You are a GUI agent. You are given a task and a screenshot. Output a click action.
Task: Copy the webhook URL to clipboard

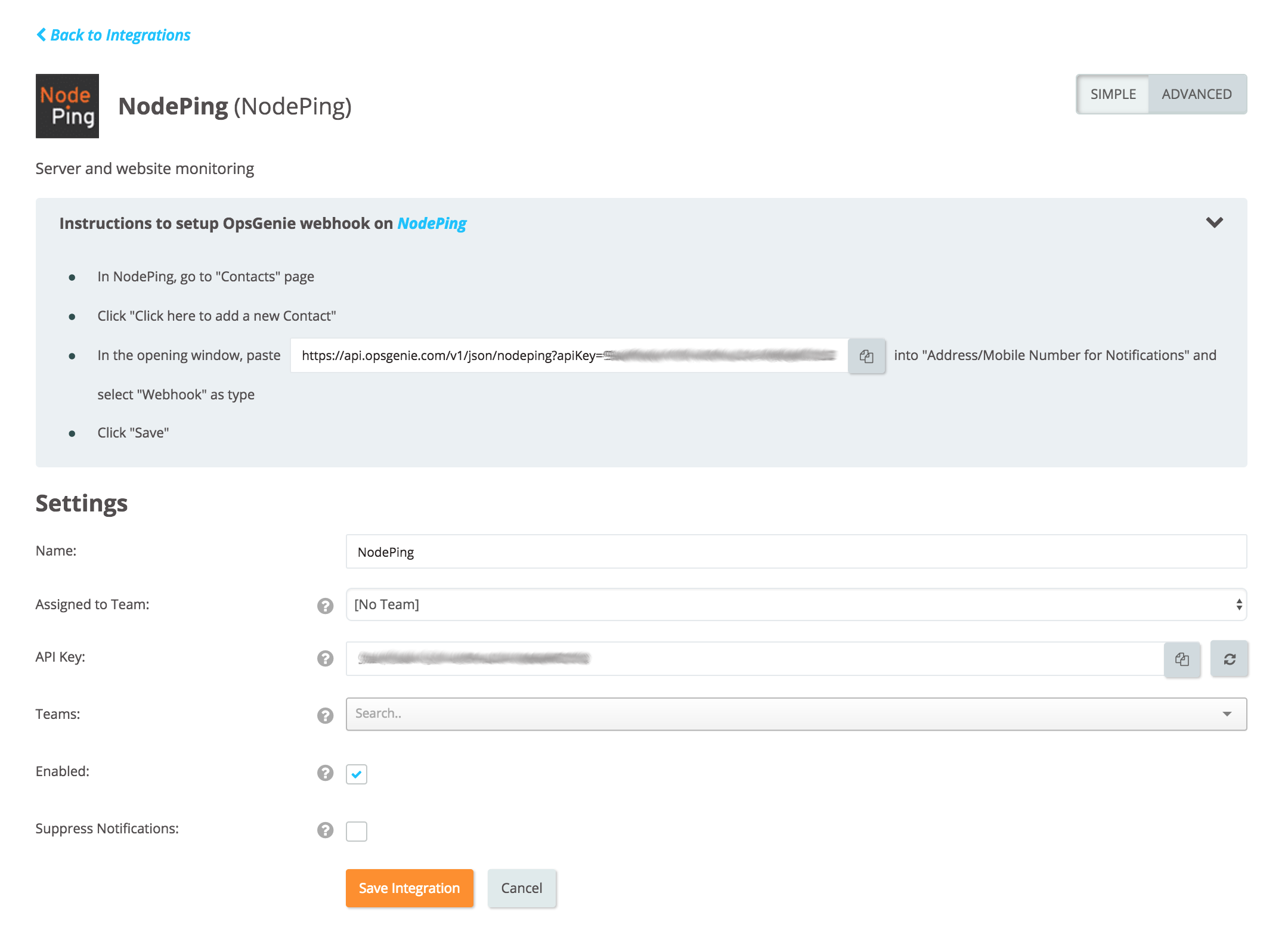click(x=866, y=356)
